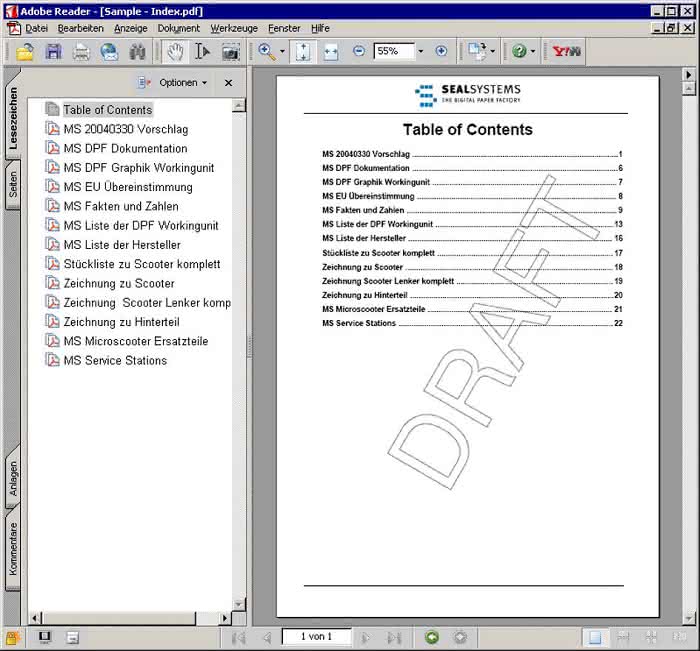The image size is (700, 651).
Task: Click the Fit Page button
Action: [303, 52]
